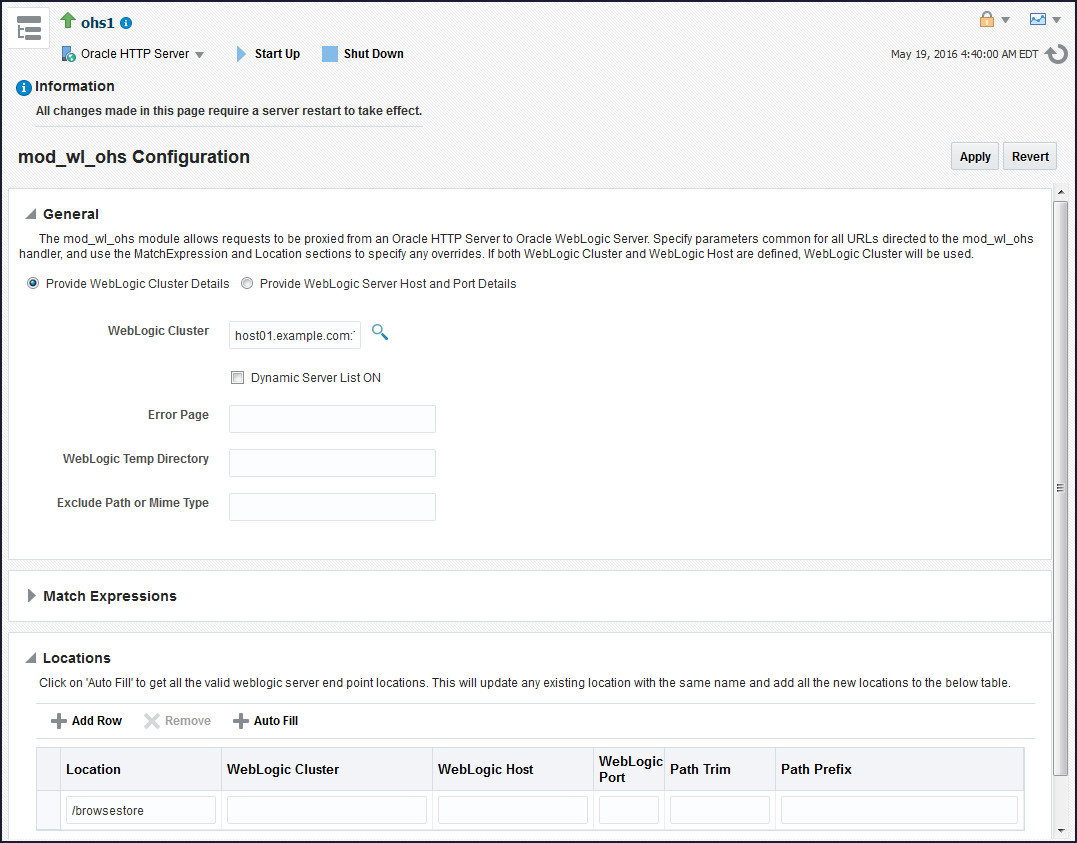Select the Start Up icon

241,53
